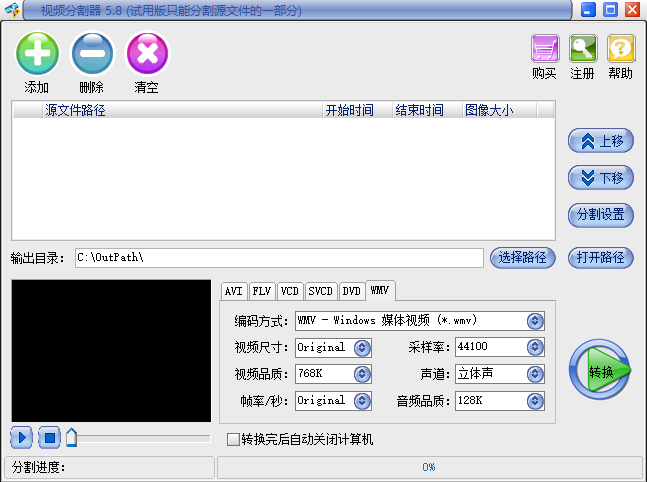Image resolution: width=647 pixels, height=482 pixels.
Task: Expand the 采样率 44100 dropdown
Action: (535, 348)
